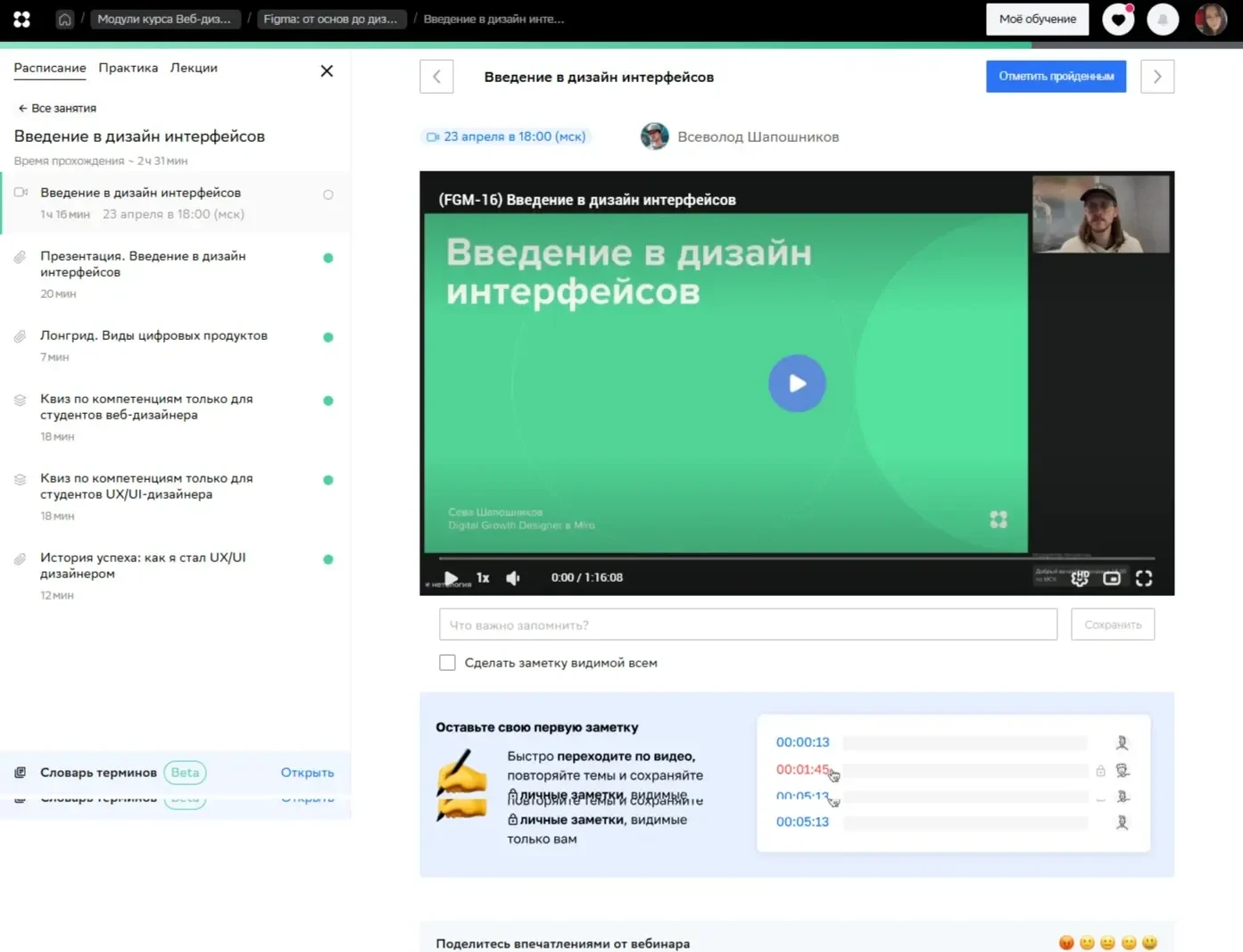Mute the video volume icon
Viewport: 1243px width, 952px height.
513,578
